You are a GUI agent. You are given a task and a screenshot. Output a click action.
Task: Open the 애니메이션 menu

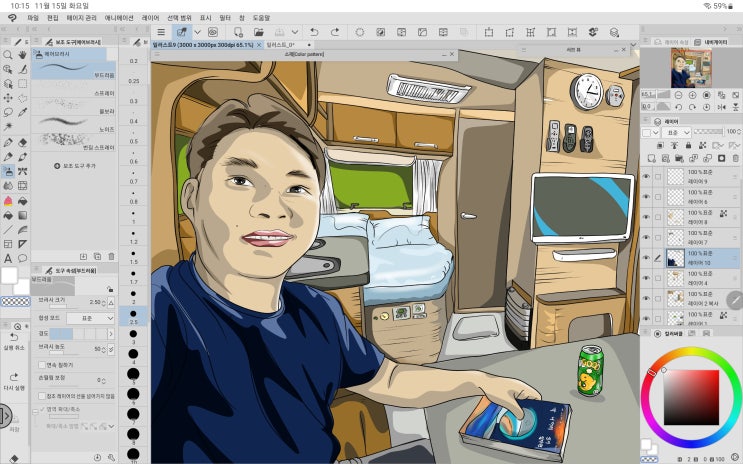coord(119,18)
